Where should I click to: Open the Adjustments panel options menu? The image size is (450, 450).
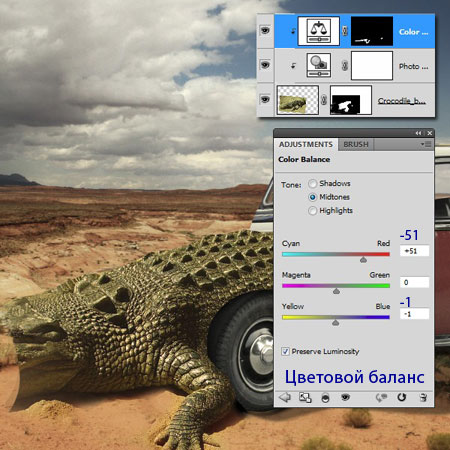(x=426, y=144)
